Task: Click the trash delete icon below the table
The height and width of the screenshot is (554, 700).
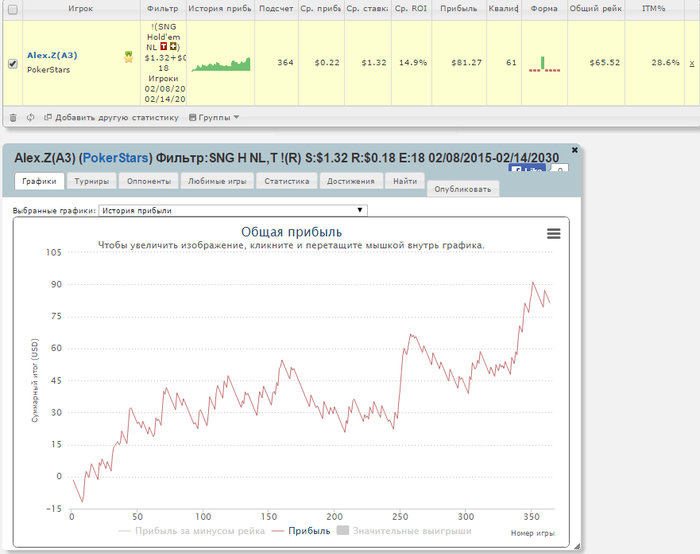Action: [x=13, y=117]
